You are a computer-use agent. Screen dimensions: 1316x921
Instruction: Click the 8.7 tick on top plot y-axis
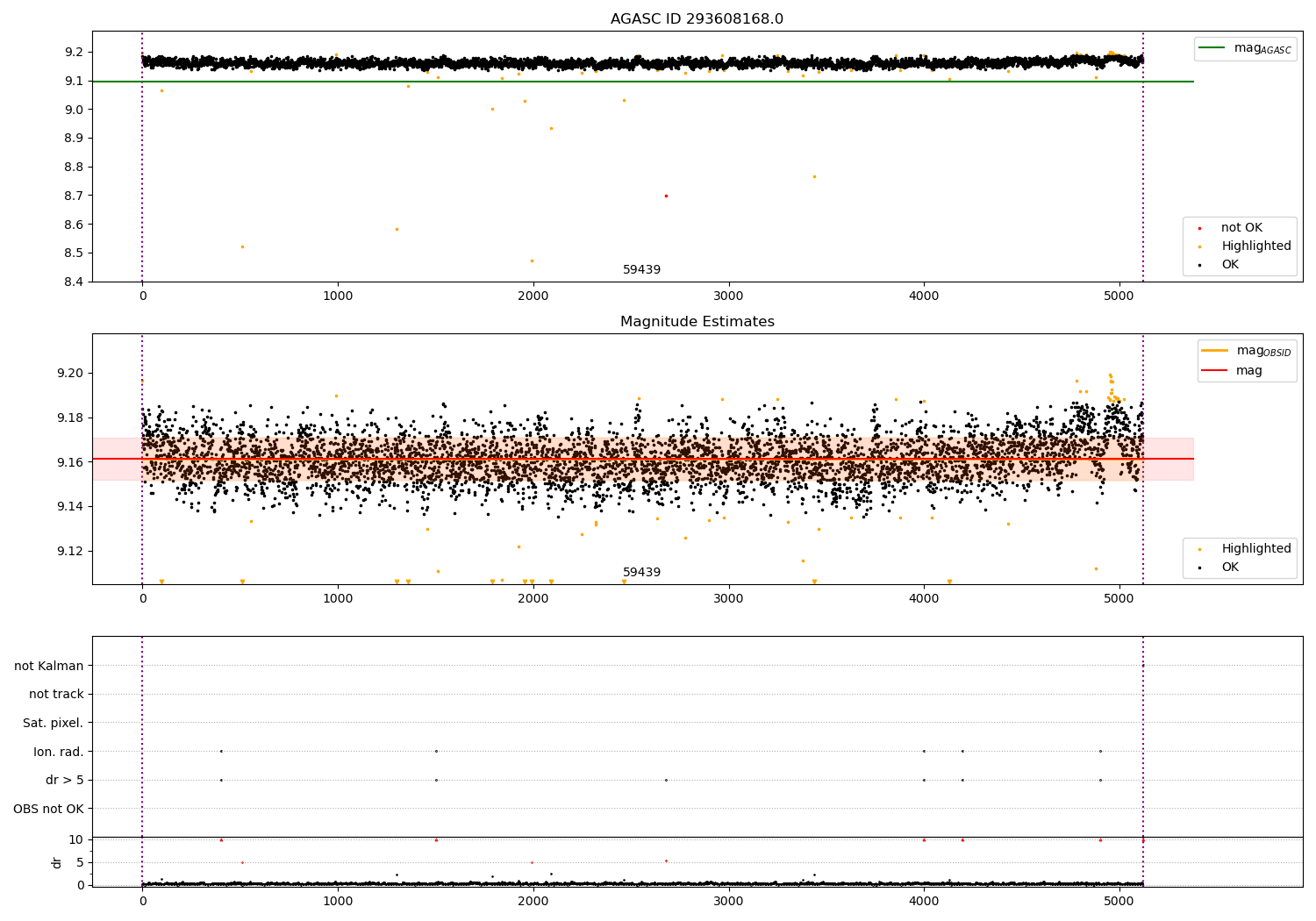click(x=75, y=196)
